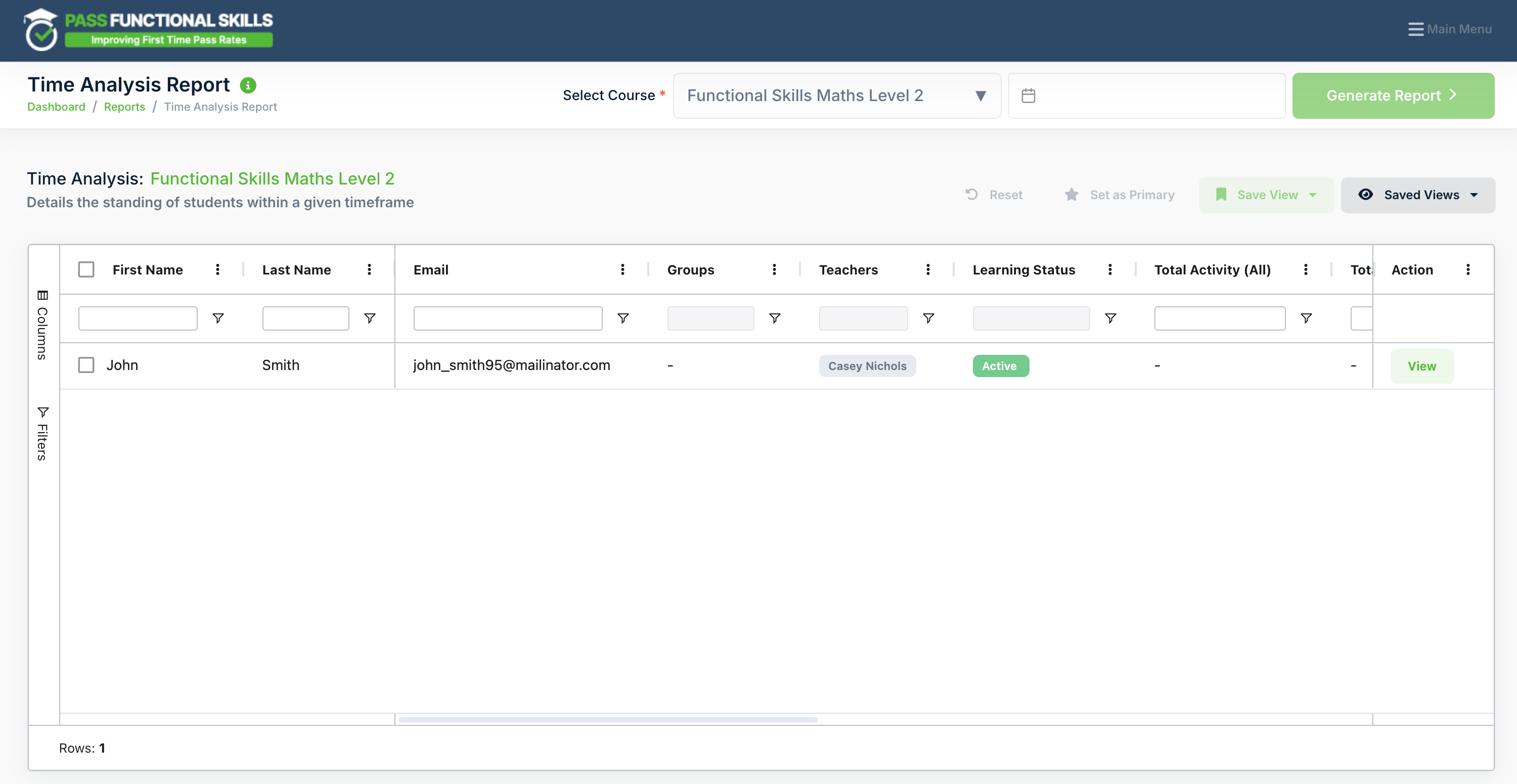
Task: Click the Pass Functional Skills logo
Action: [148, 29]
